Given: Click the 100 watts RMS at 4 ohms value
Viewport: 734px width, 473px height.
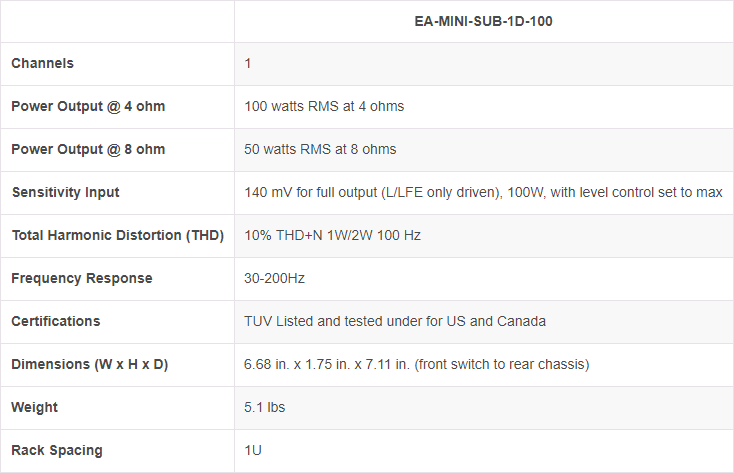Looking at the screenshot, I should [324, 106].
